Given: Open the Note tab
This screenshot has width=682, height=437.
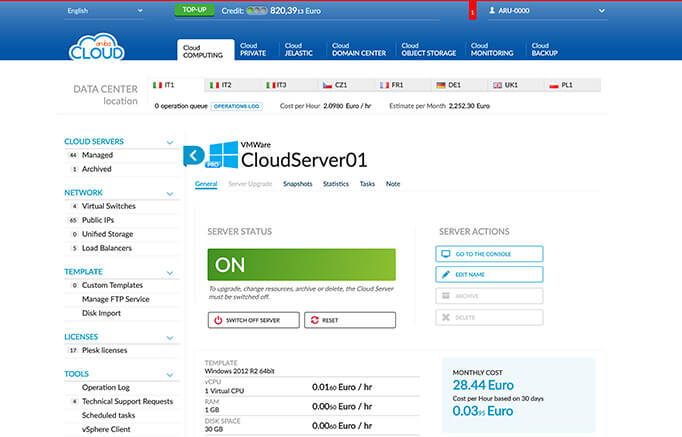Looking at the screenshot, I should tap(393, 184).
